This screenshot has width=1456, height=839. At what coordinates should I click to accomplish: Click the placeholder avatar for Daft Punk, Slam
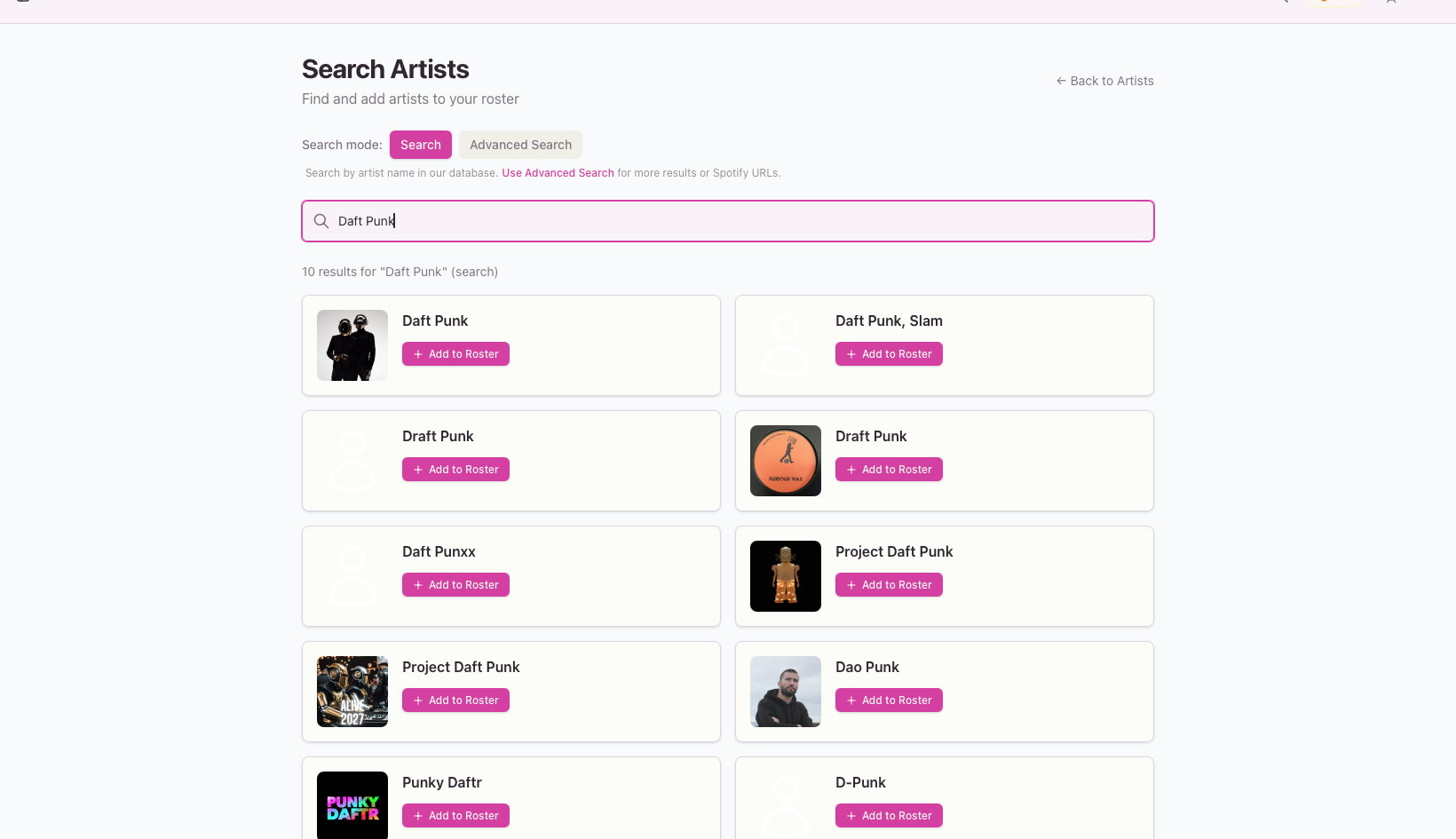[786, 345]
